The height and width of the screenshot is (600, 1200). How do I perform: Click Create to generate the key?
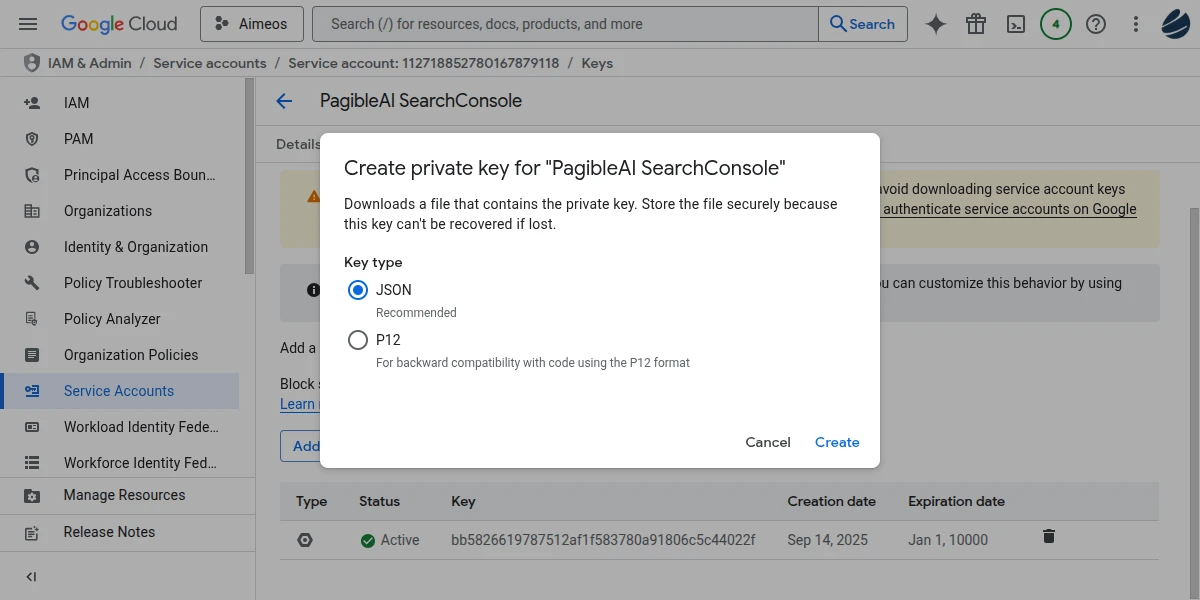tap(837, 442)
